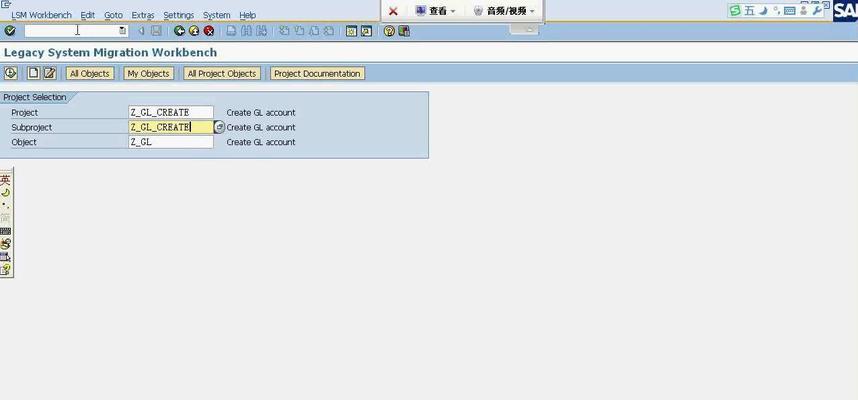Click 'Create GL account' text beside Project

[261, 112]
